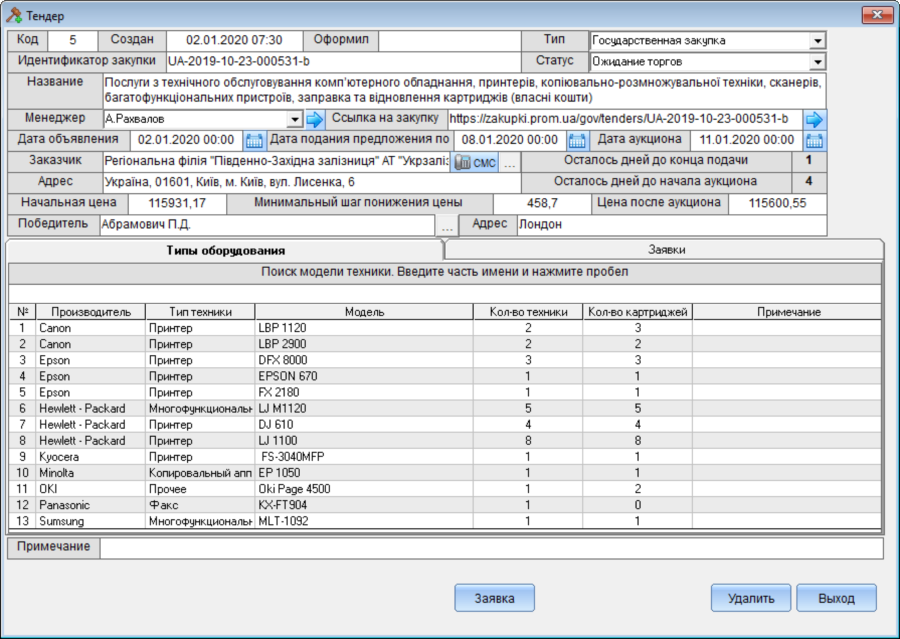Switch to the Типы оборудования tab
This screenshot has height=639, width=900.
[226, 250]
